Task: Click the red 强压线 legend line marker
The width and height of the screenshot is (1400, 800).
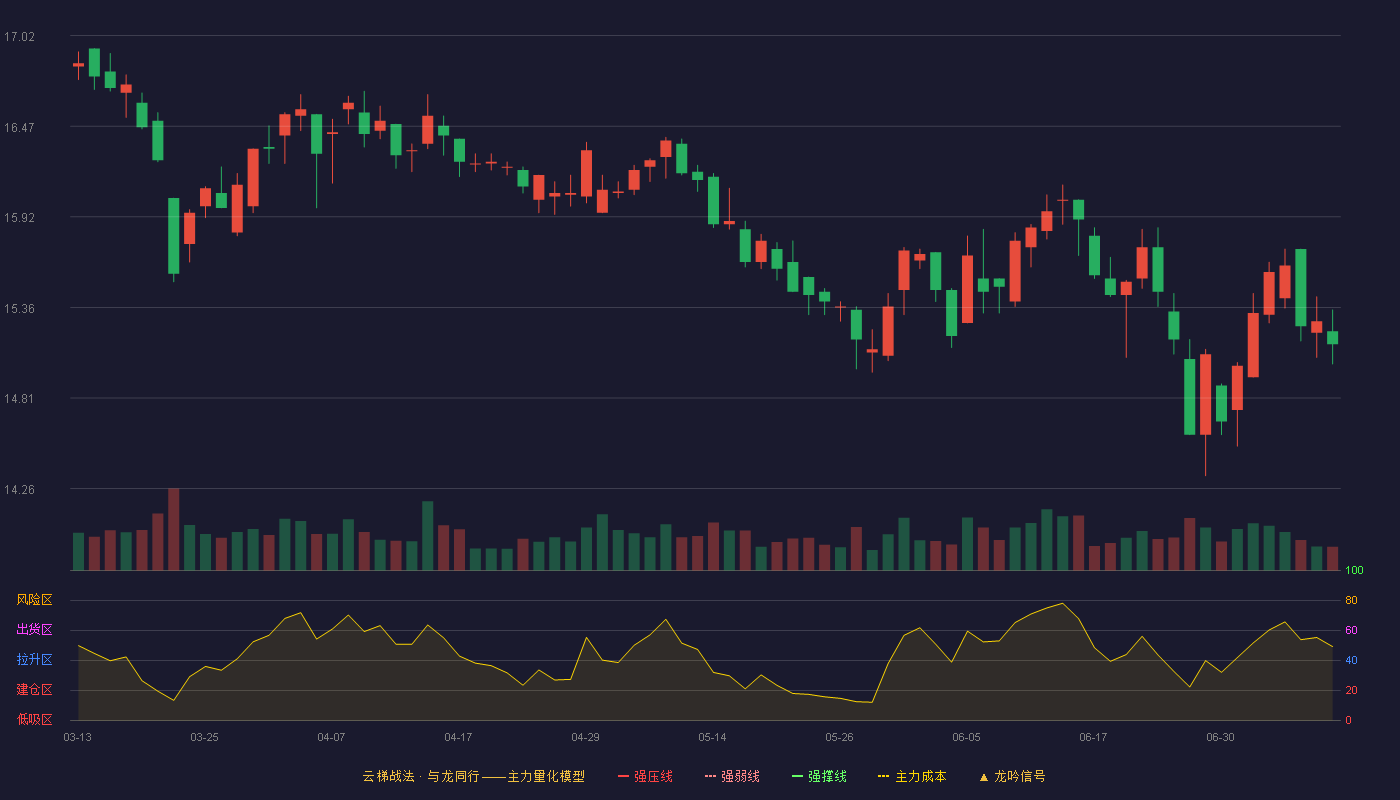Action: 623,776
